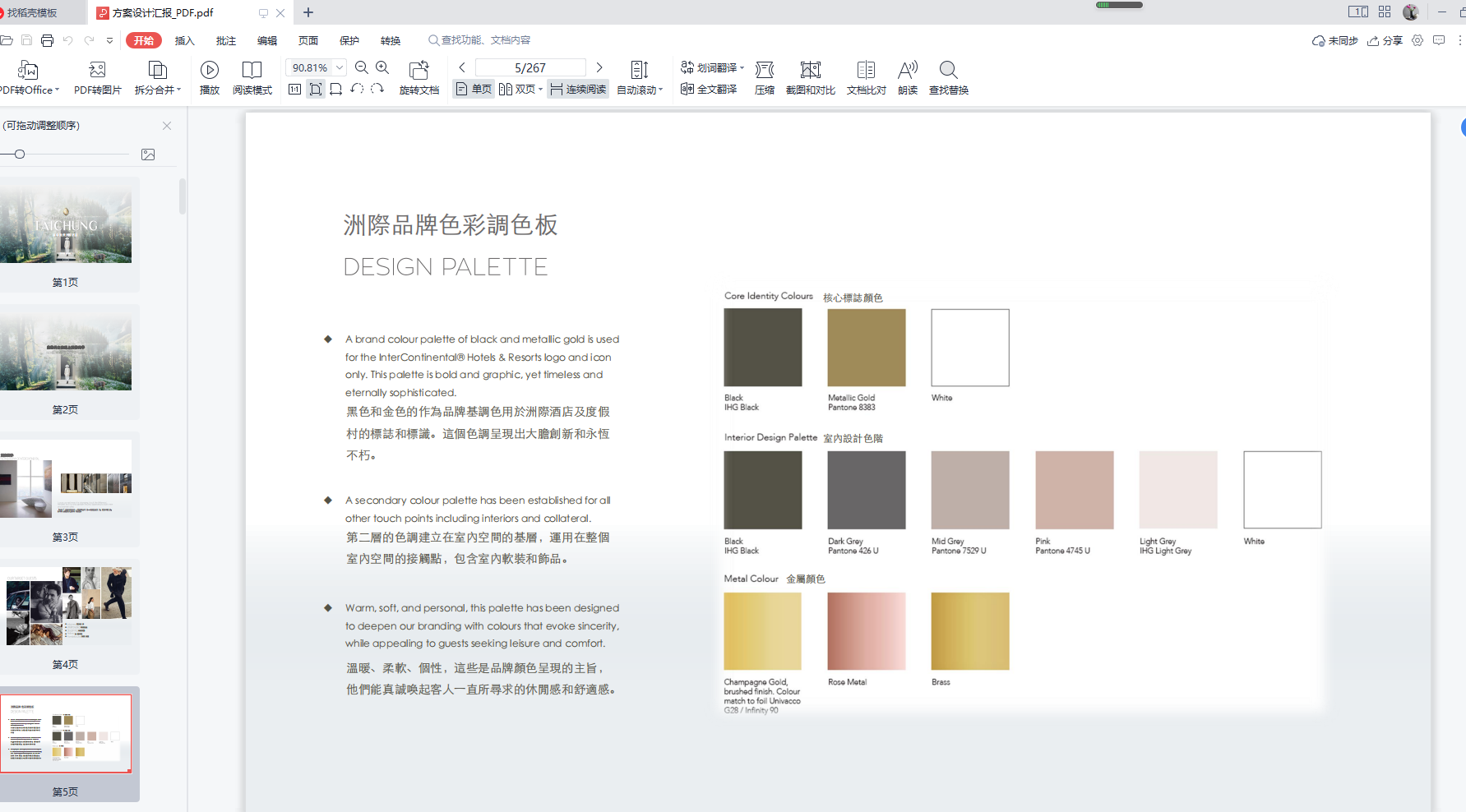Open the 页面 ribbon tab
The image size is (1466, 812).
[308, 40]
